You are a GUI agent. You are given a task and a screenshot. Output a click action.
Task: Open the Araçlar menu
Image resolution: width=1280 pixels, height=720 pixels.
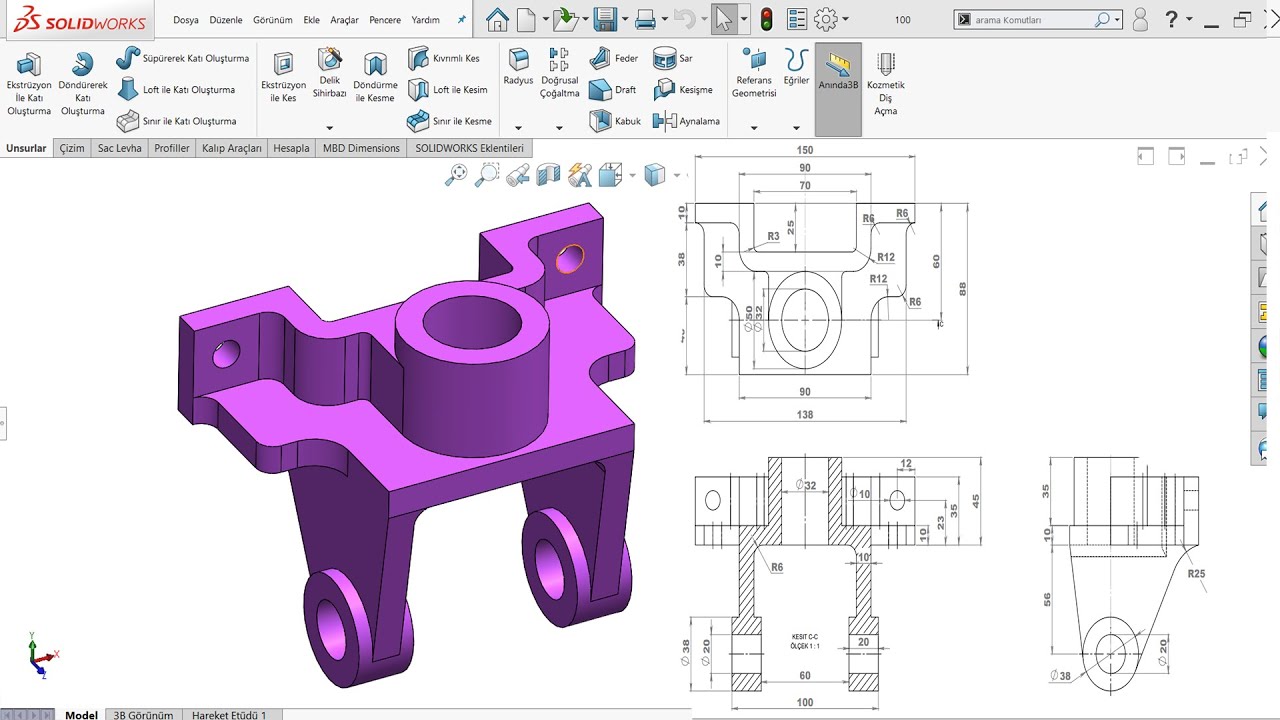tap(345, 20)
